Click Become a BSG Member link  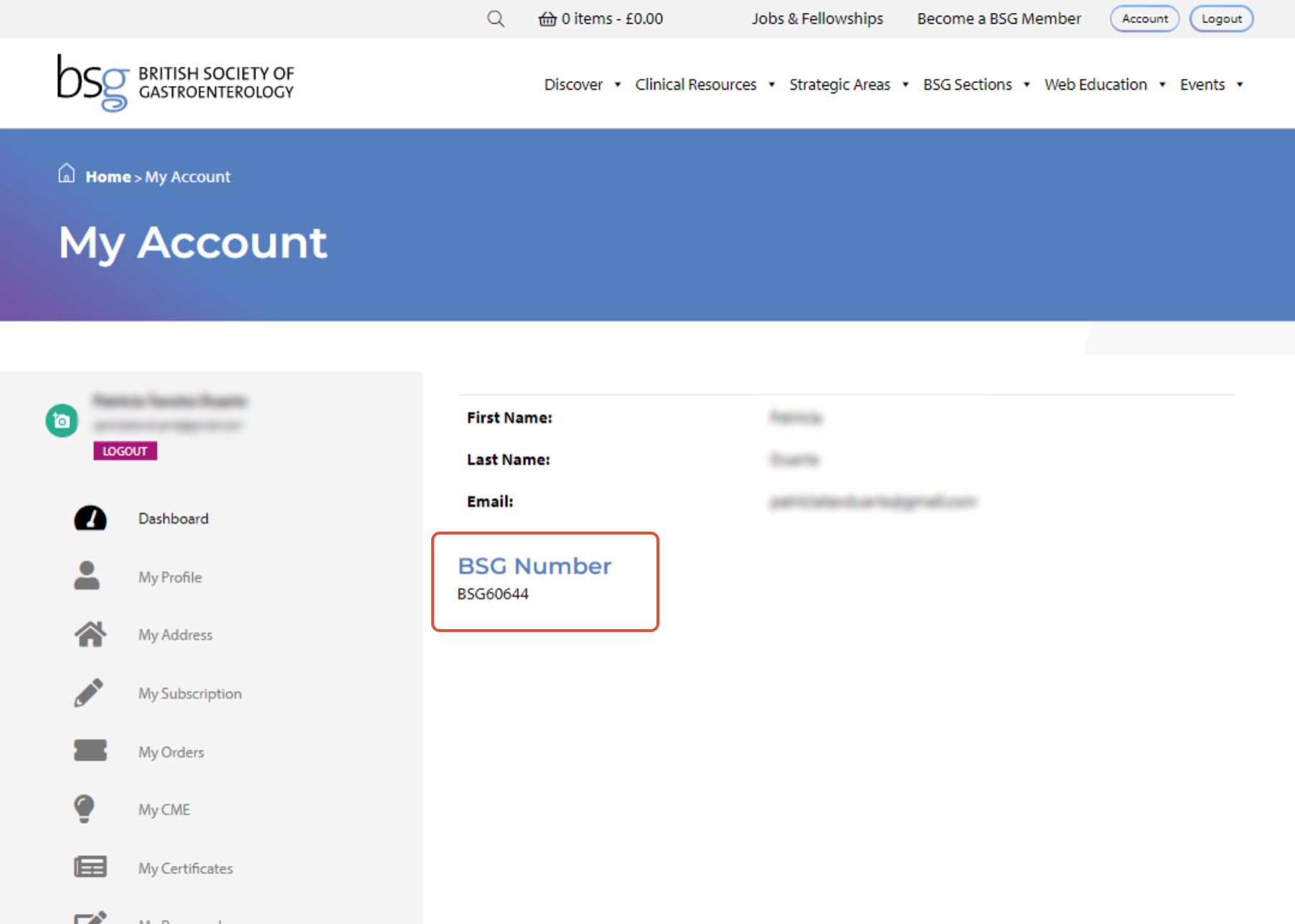pos(999,19)
